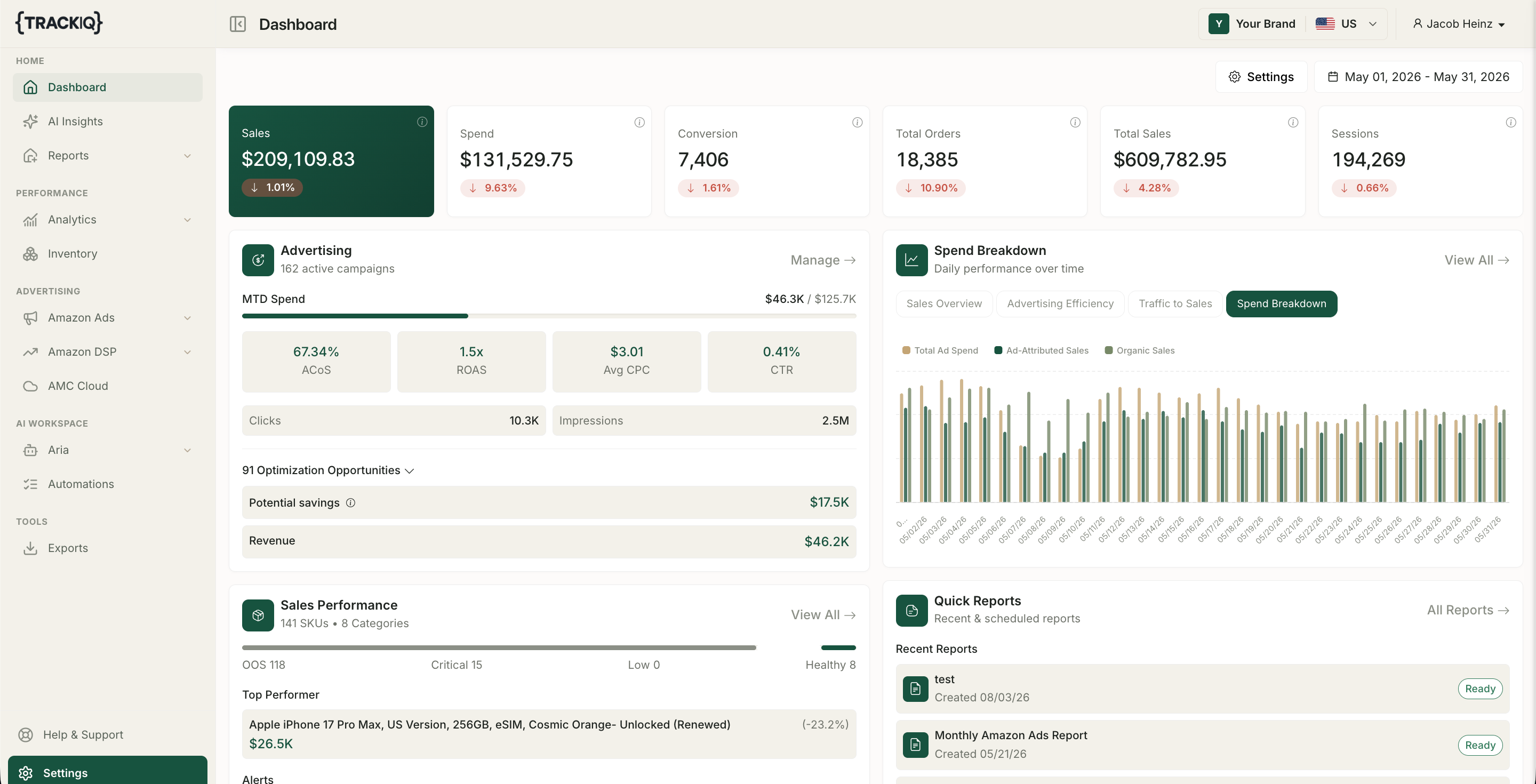Toggle the Total Ad Spend legend series
1536x784 pixels.
[x=940, y=350]
